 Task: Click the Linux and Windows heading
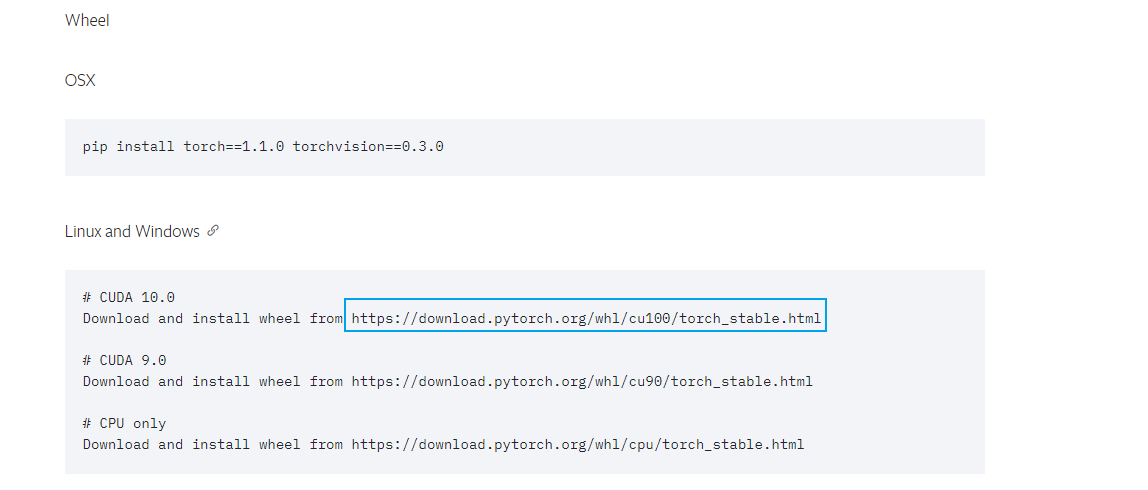point(133,231)
